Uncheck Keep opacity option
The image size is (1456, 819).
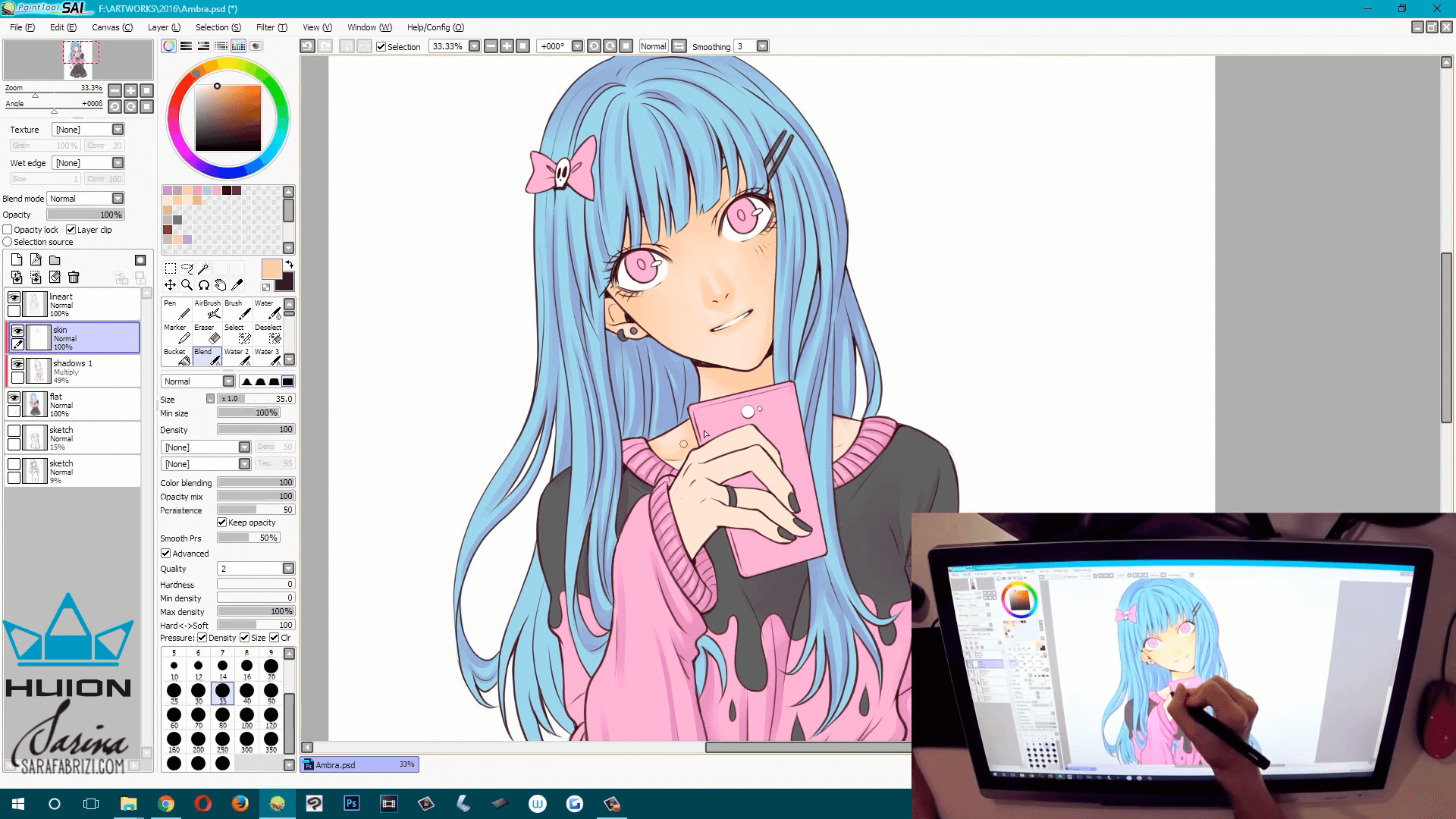[222, 522]
